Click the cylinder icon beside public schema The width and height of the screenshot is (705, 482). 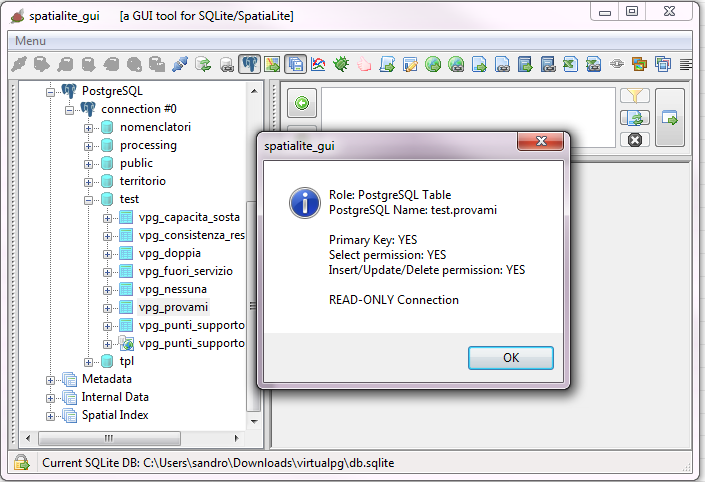point(107,164)
